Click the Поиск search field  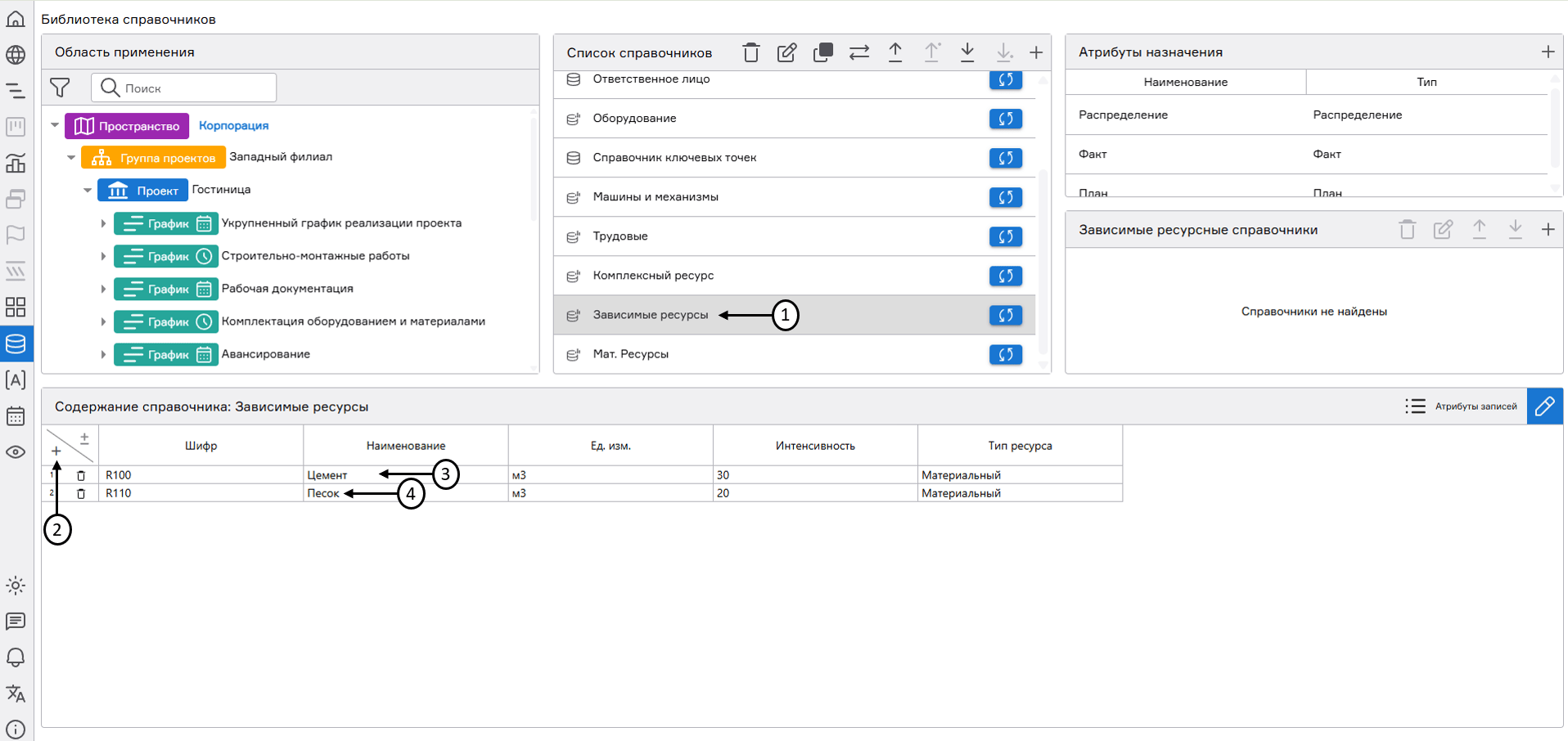click(196, 88)
